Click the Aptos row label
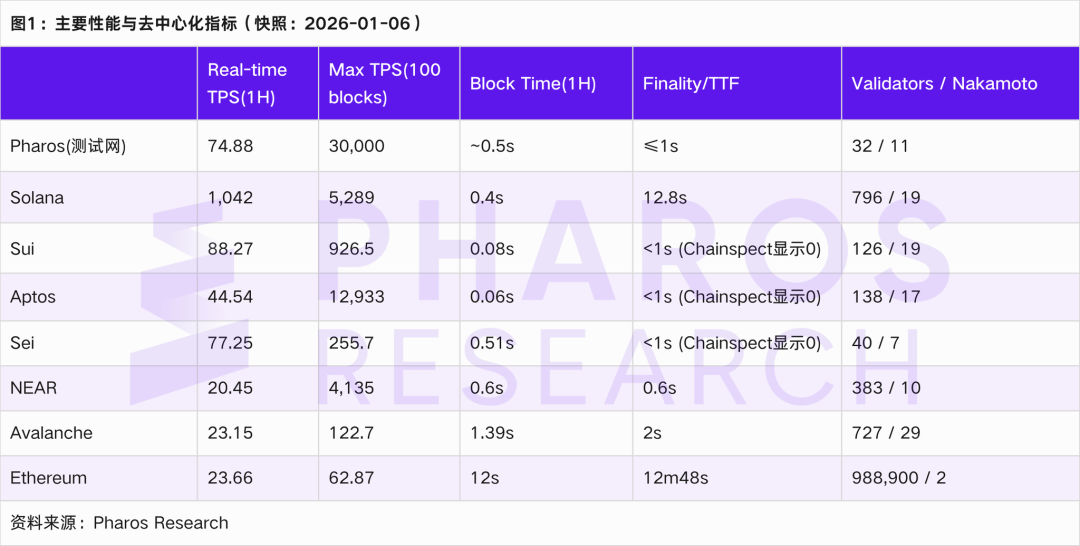This screenshot has height=546, width=1080. [x=33, y=297]
